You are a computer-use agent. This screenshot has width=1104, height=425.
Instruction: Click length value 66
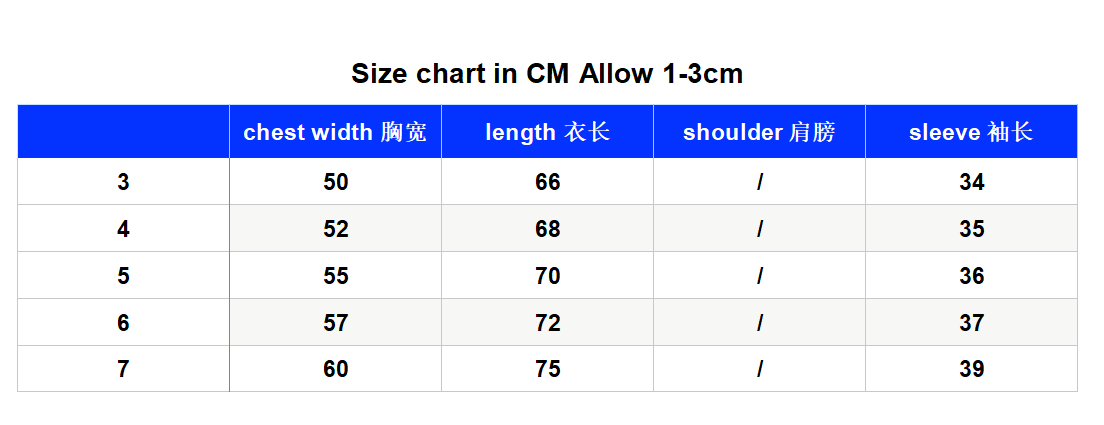pos(548,182)
